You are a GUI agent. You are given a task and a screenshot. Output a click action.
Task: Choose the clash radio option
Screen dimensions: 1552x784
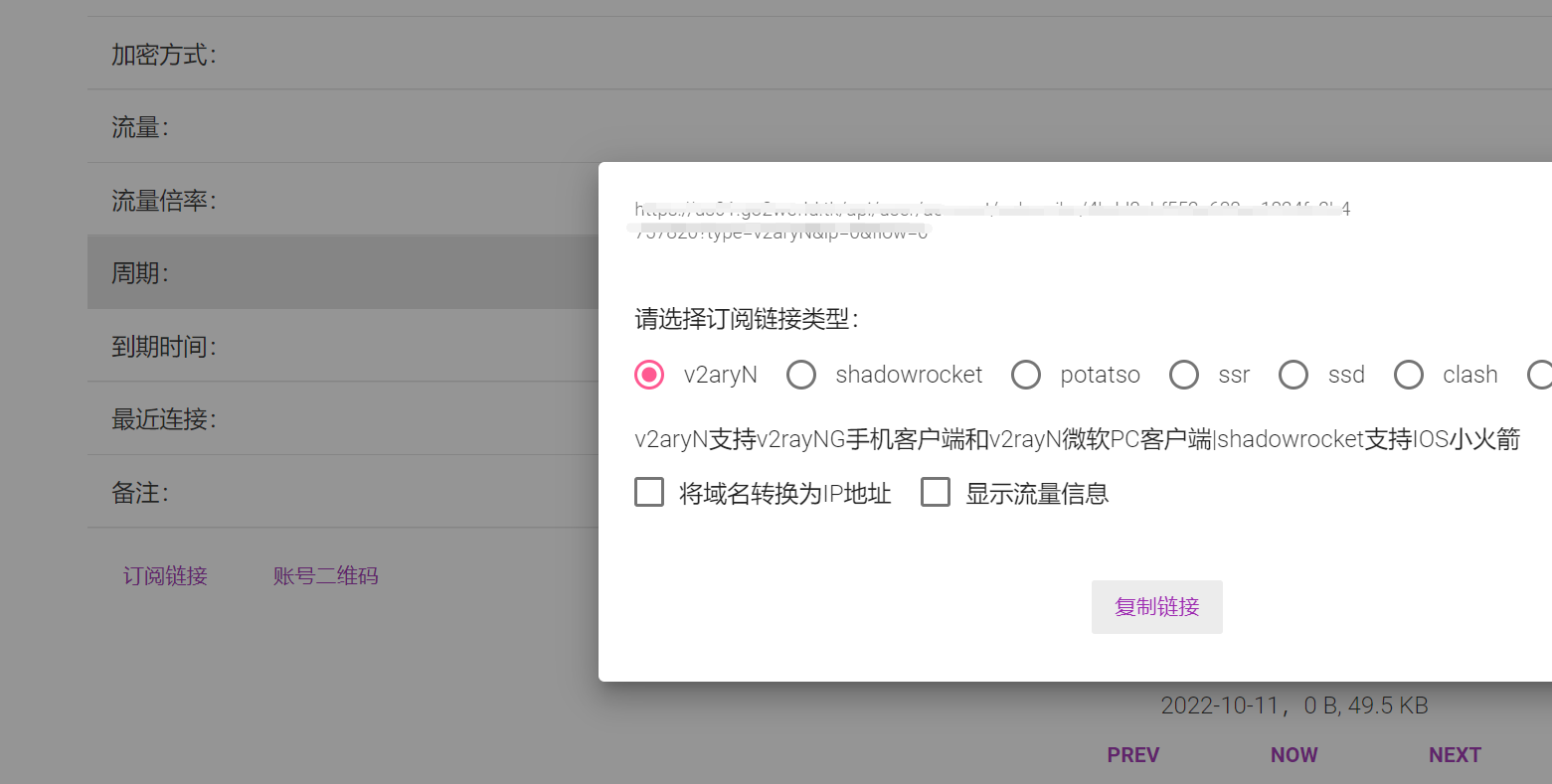tap(1409, 375)
